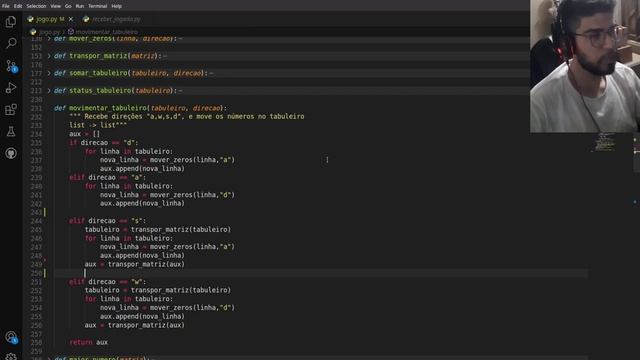The height and width of the screenshot is (360, 640).
Task: Close the jogo.py editor tab
Action: [71, 19]
